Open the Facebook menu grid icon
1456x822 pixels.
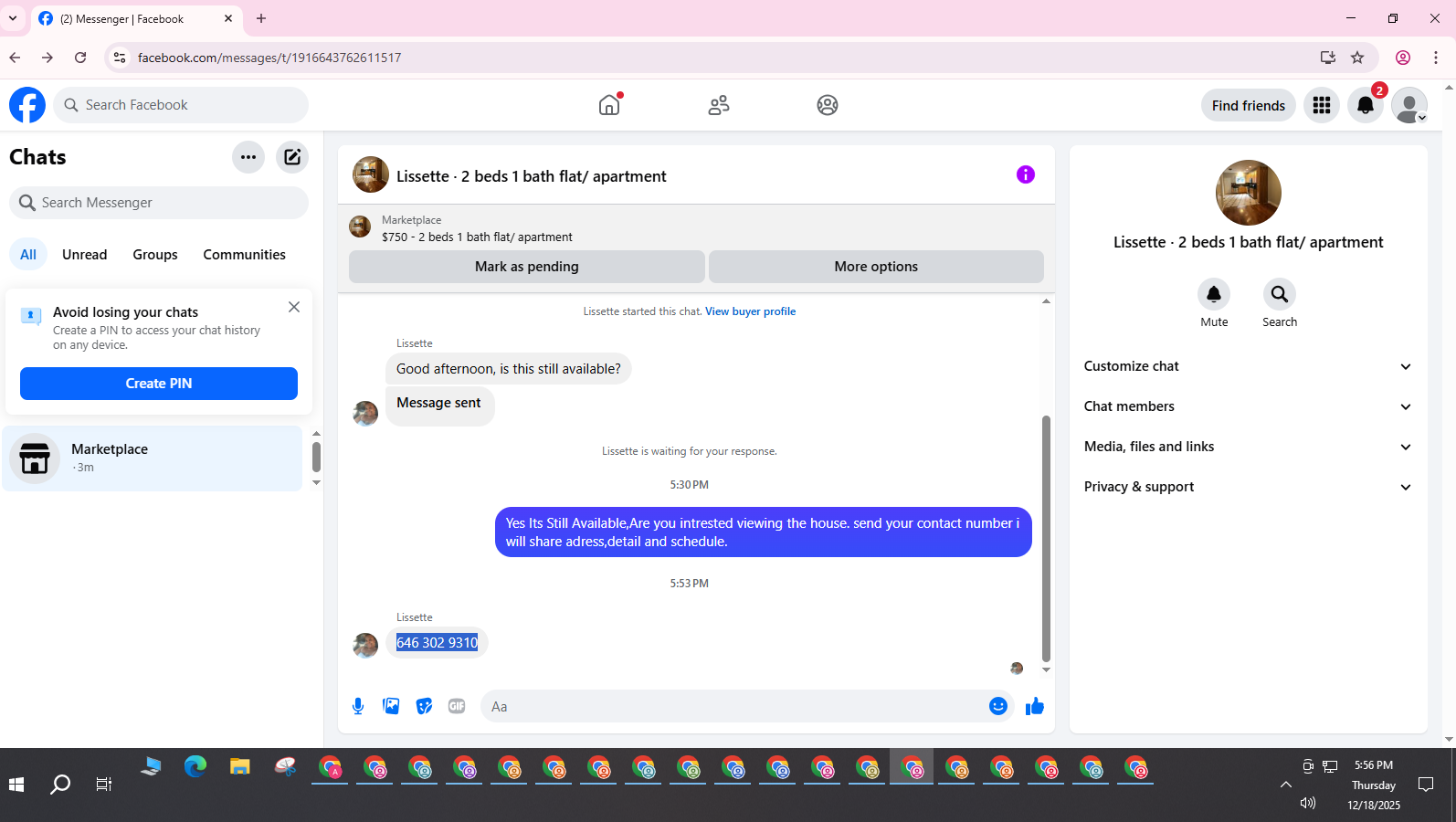click(1322, 105)
